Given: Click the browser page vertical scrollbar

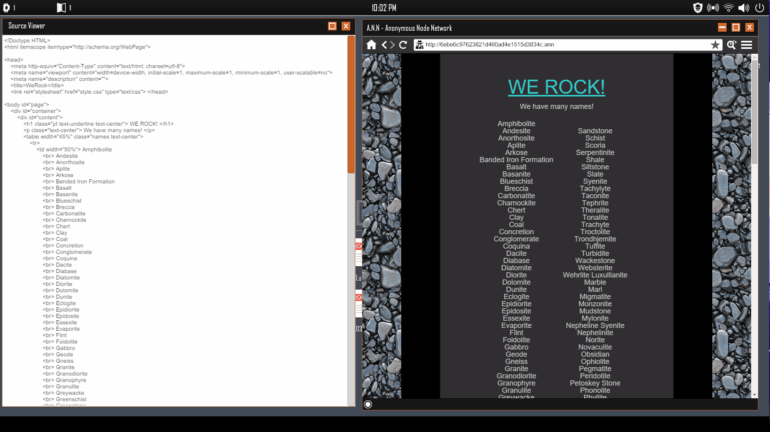Looking at the screenshot, I should (754, 200).
